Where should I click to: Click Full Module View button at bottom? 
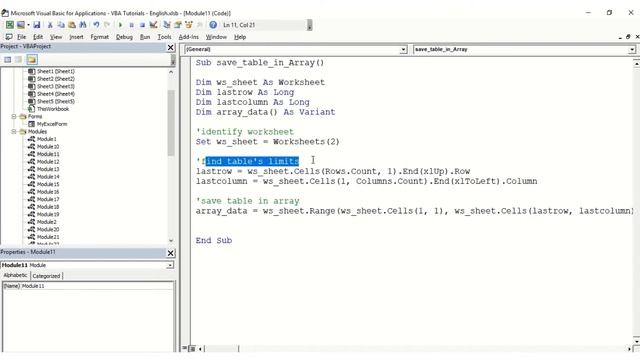(192, 349)
